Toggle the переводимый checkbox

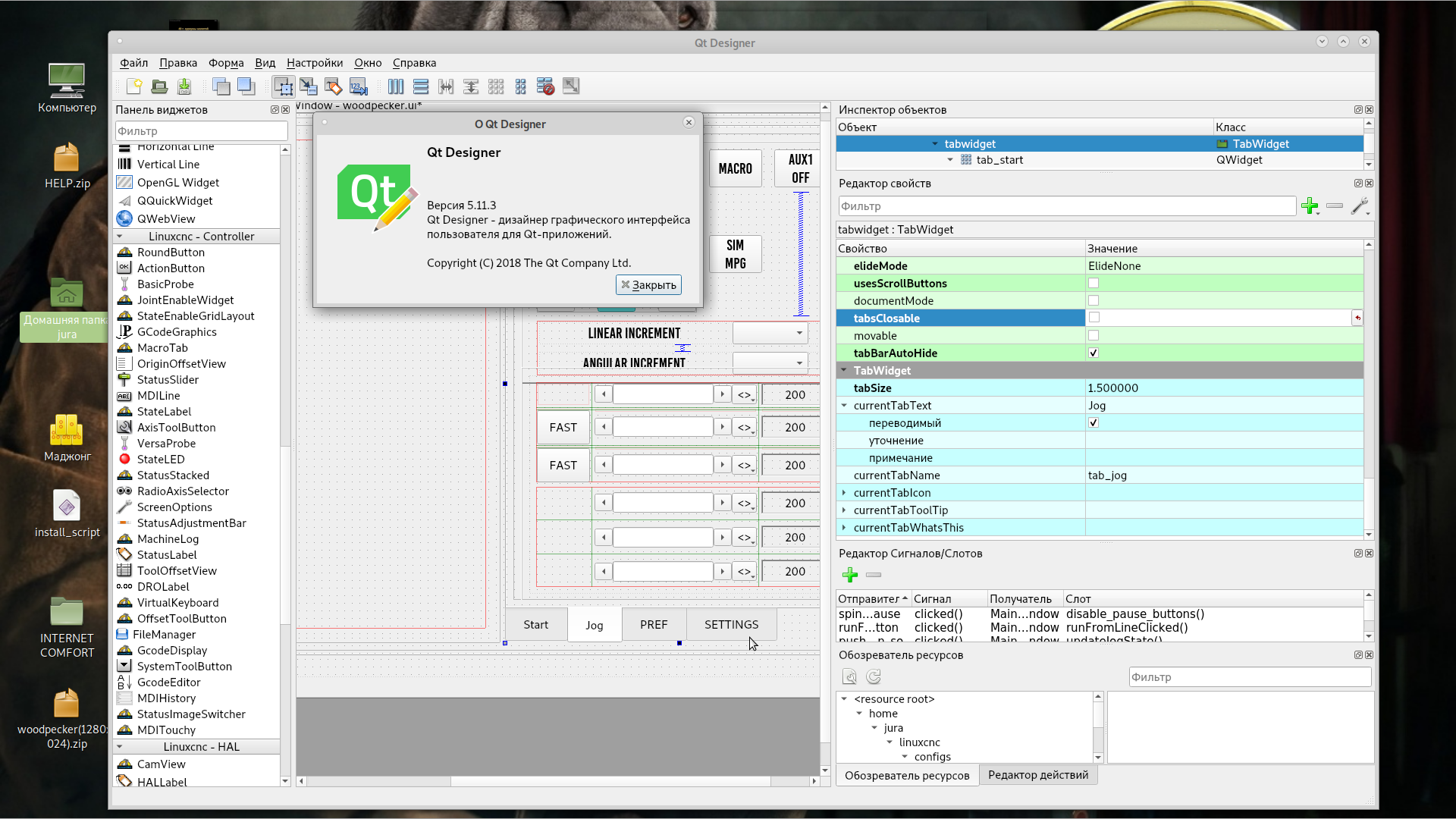click(1094, 422)
